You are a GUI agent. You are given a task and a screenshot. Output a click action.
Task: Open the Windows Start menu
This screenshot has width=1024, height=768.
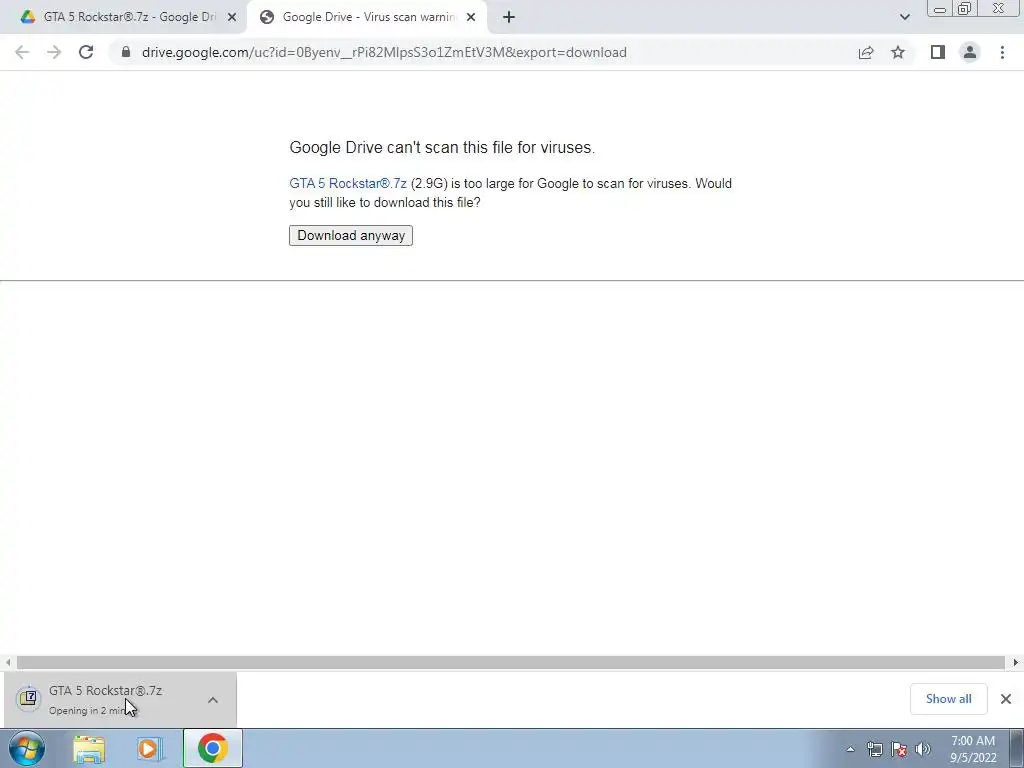(27, 748)
